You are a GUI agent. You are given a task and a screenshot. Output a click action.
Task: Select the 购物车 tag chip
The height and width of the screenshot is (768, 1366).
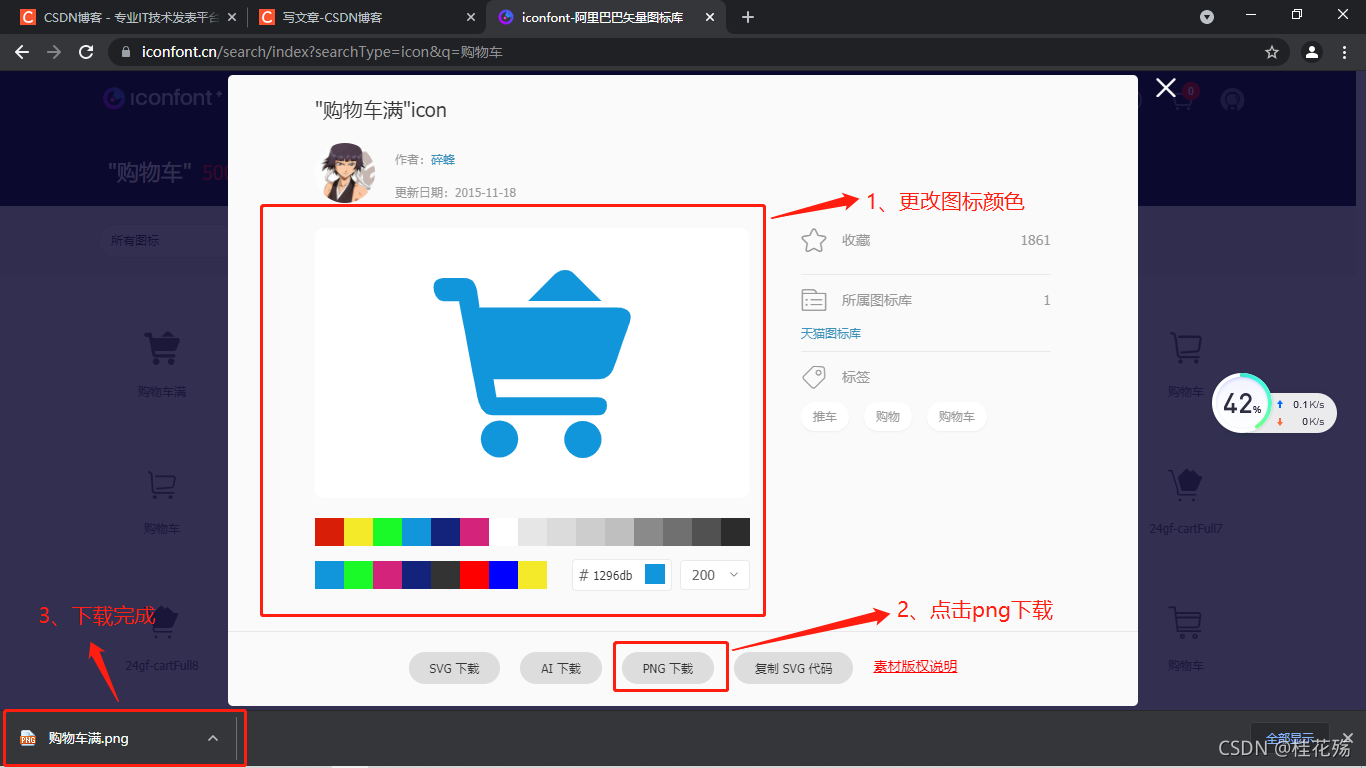(x=957, y=416)
